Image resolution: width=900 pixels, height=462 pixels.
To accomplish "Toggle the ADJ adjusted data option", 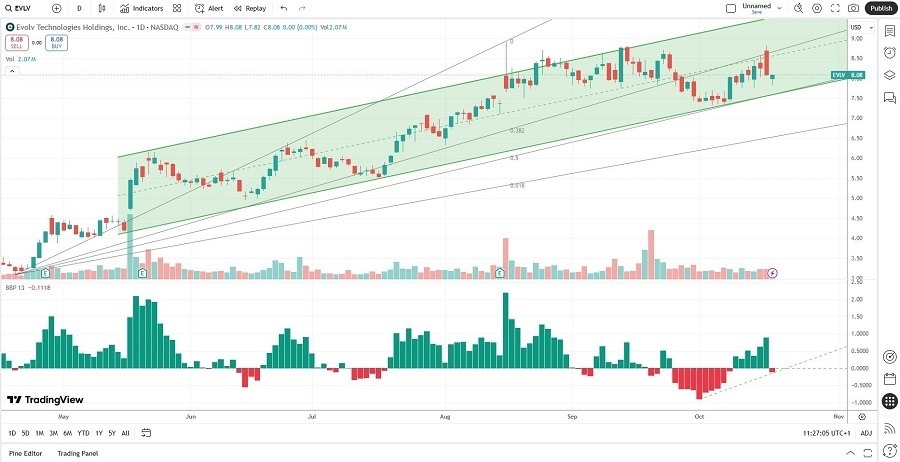I will coord(866,433).
